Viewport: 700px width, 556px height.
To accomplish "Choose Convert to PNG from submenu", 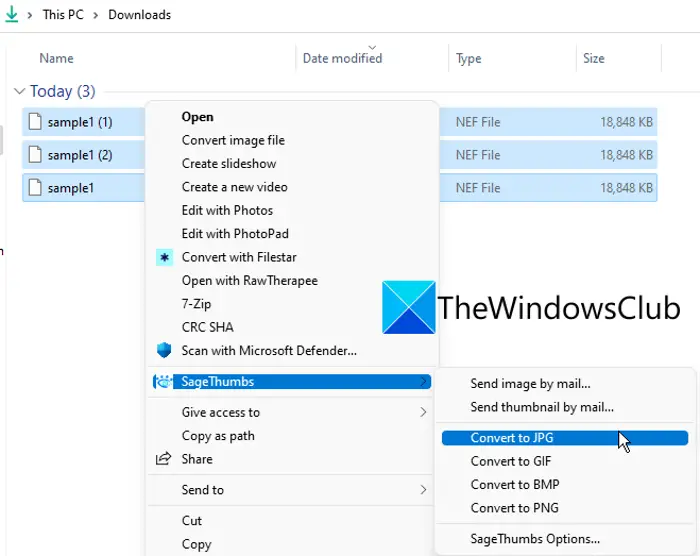I will point(514,508).
